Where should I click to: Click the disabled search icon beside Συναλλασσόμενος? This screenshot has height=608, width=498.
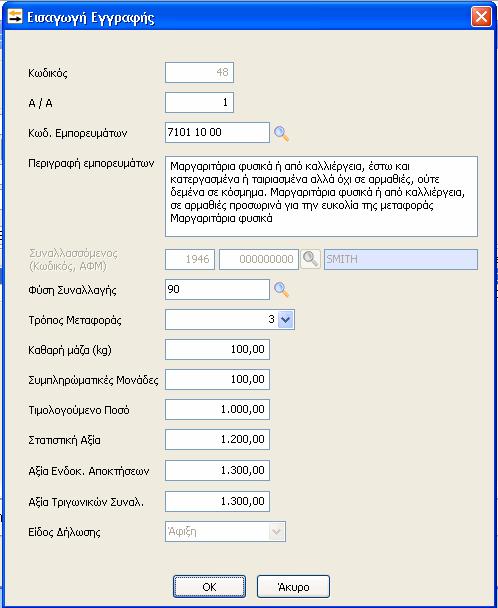click(x=310, y=259)
